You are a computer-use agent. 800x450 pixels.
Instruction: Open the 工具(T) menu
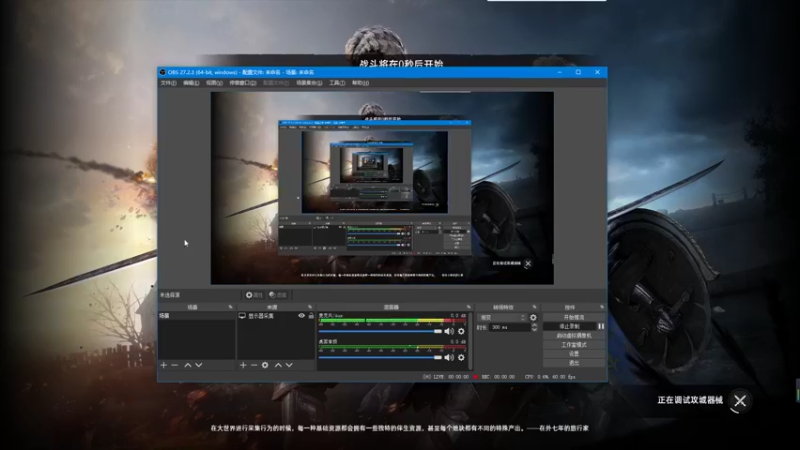click(x=337, y=83)
